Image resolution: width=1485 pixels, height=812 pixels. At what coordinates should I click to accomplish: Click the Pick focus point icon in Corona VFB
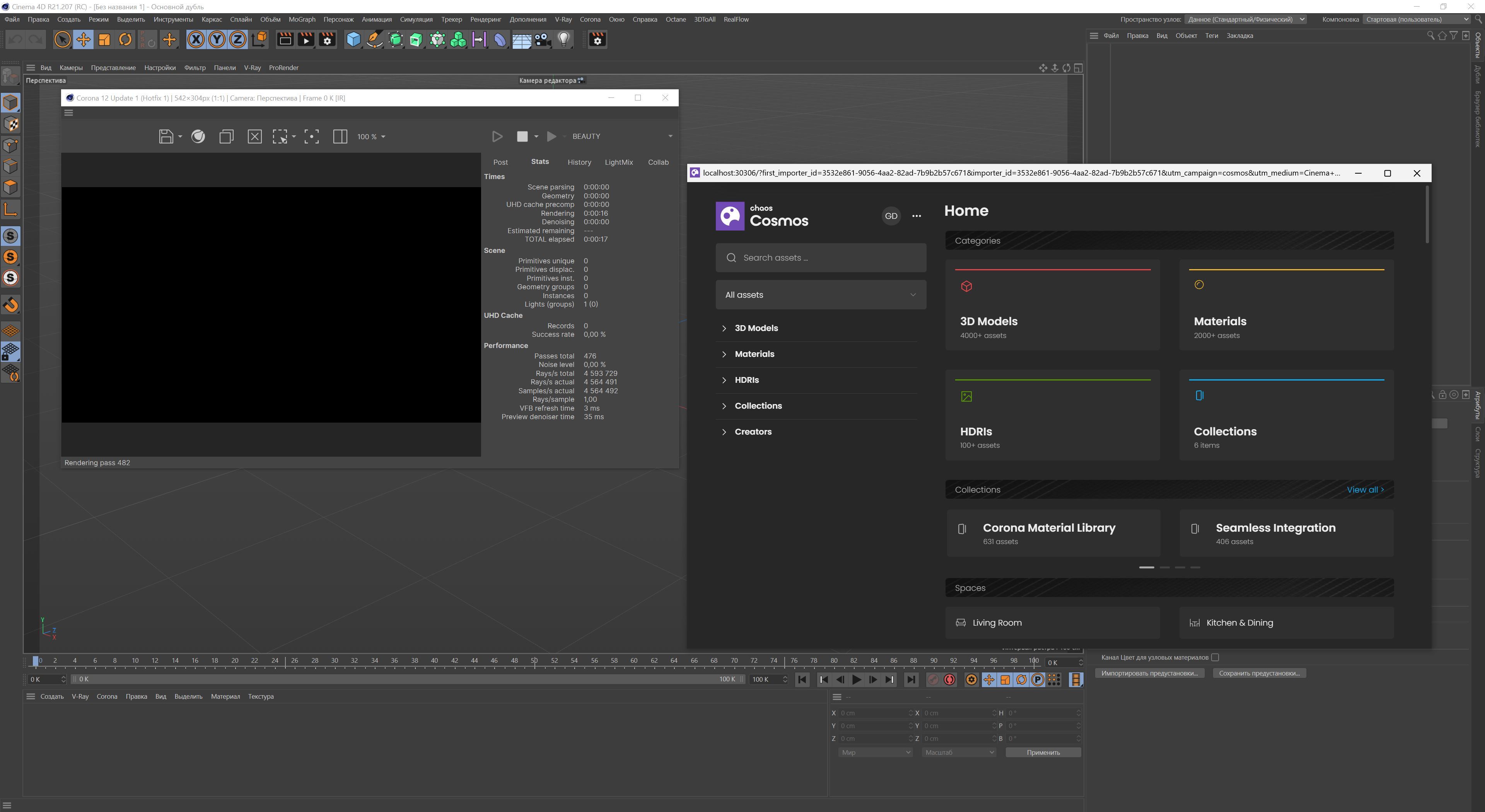pyautogui.click(x=311, y=136)
